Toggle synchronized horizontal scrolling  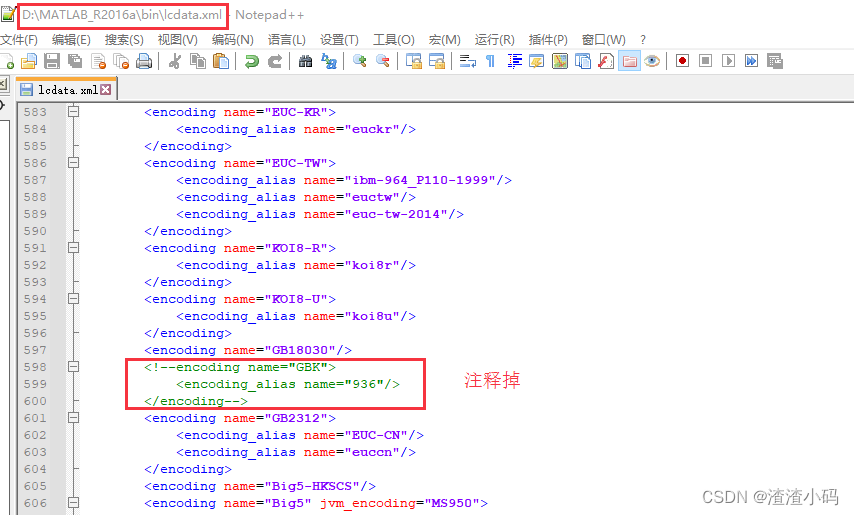pos(436,61)
